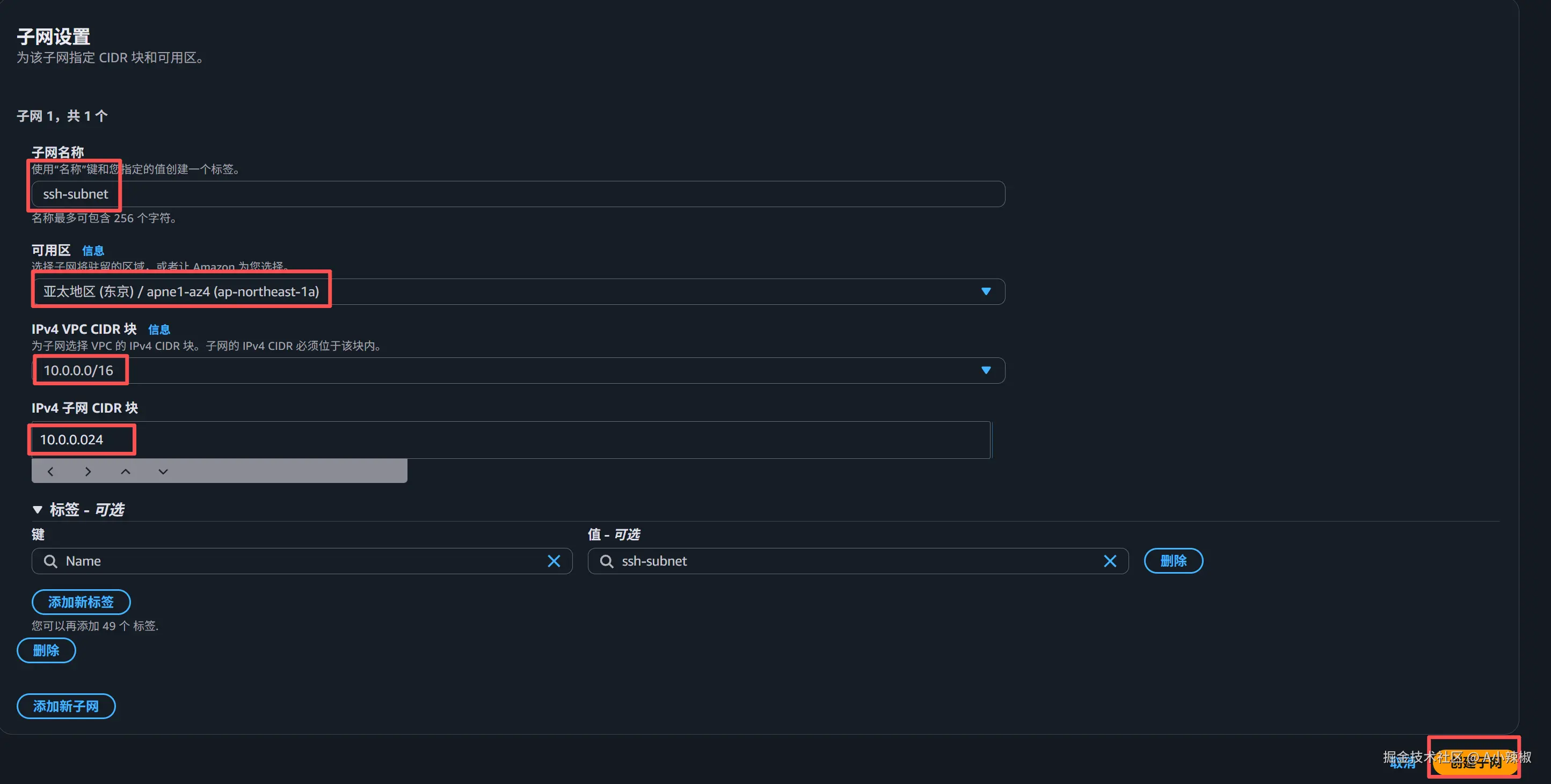Open 信息 link beside IPv4 VPC CIDR 块
The image size is (1551, 784).
(x=159, y=329)
